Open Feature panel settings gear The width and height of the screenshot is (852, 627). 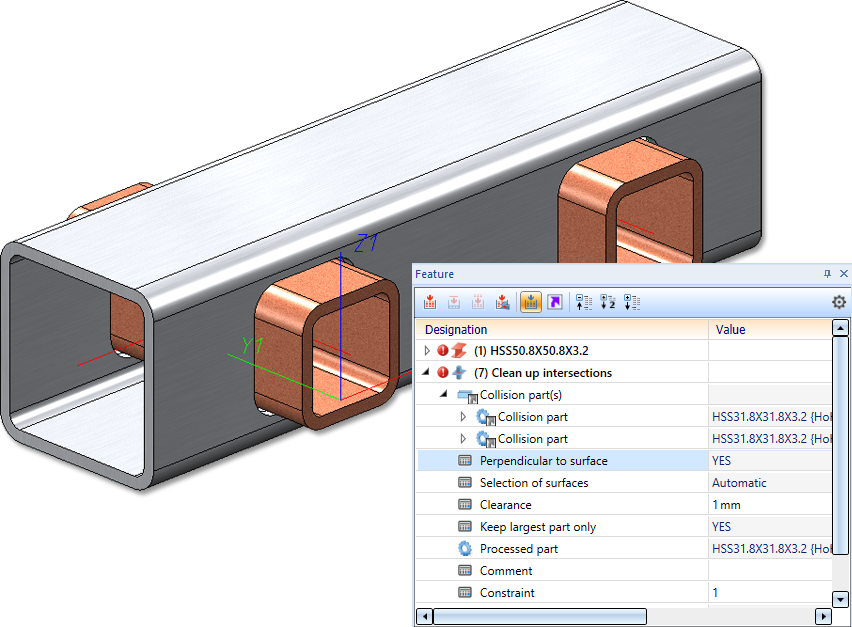click(x=839, y=302)
